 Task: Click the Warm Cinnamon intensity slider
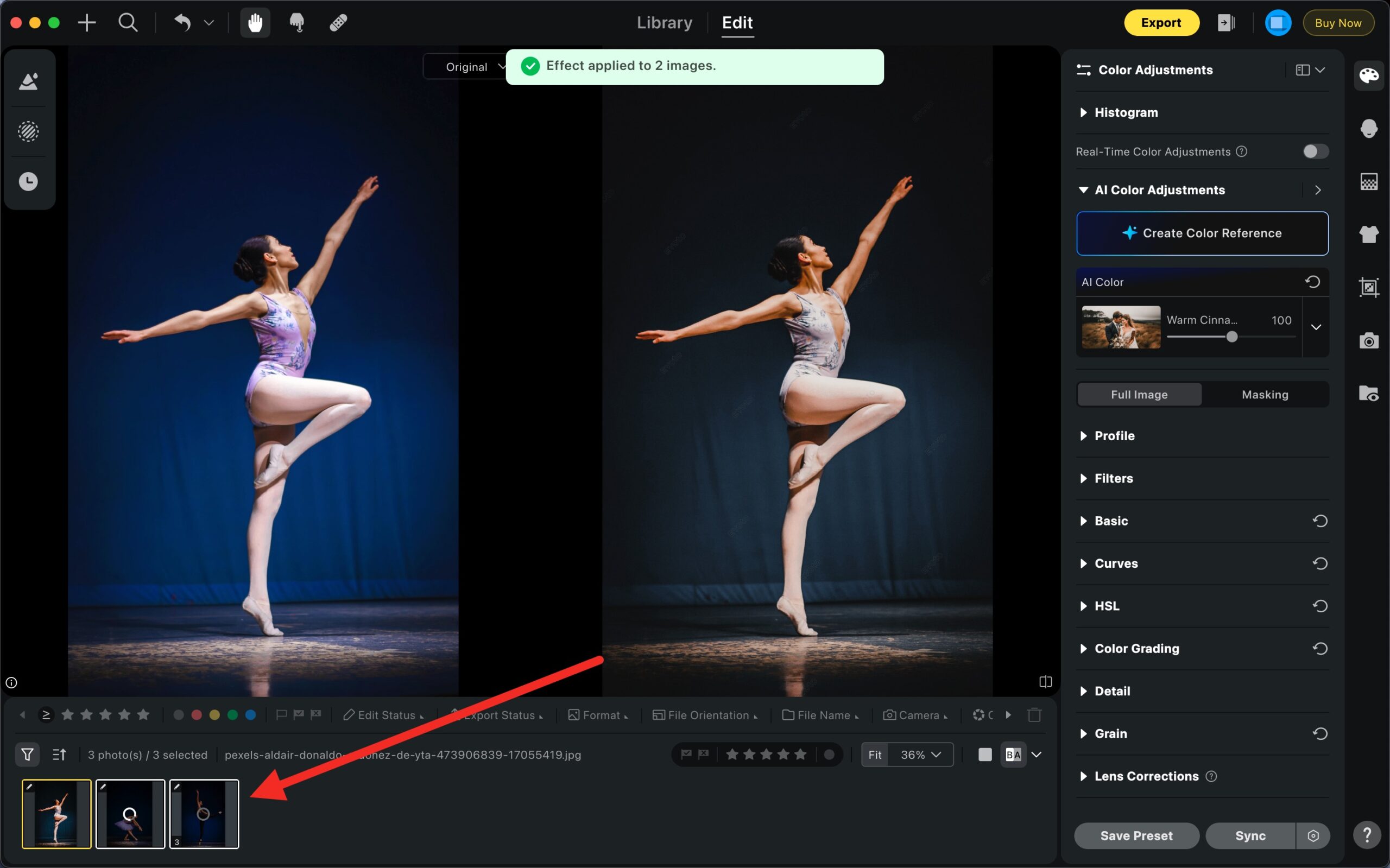tap(1231, 337)
